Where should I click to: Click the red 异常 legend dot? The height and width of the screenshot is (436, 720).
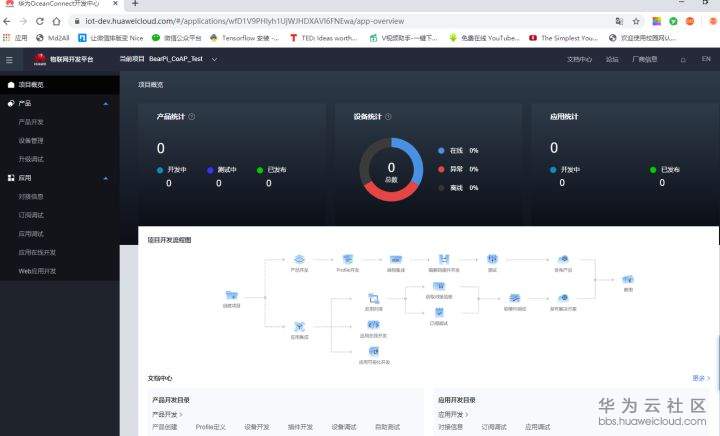(441, 169)
